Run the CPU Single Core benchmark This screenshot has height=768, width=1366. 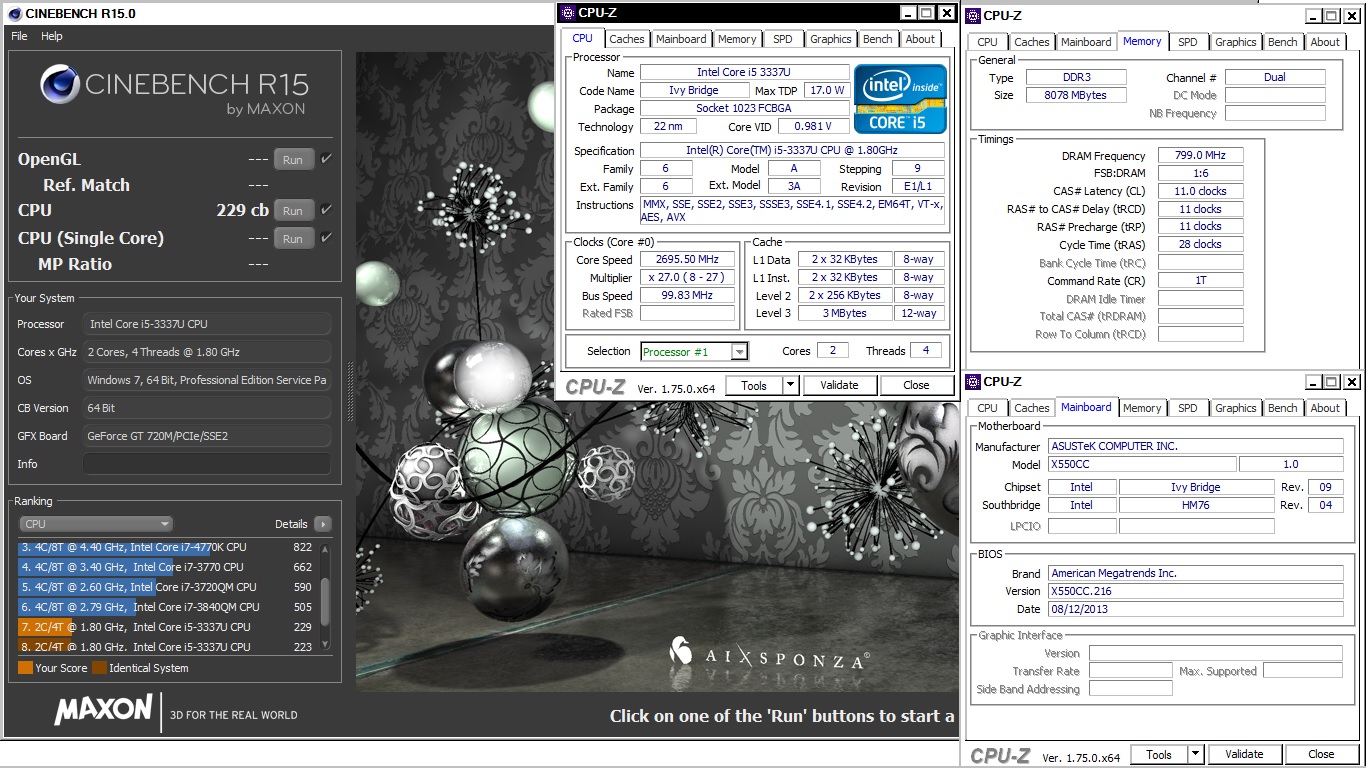coord(293,238)
